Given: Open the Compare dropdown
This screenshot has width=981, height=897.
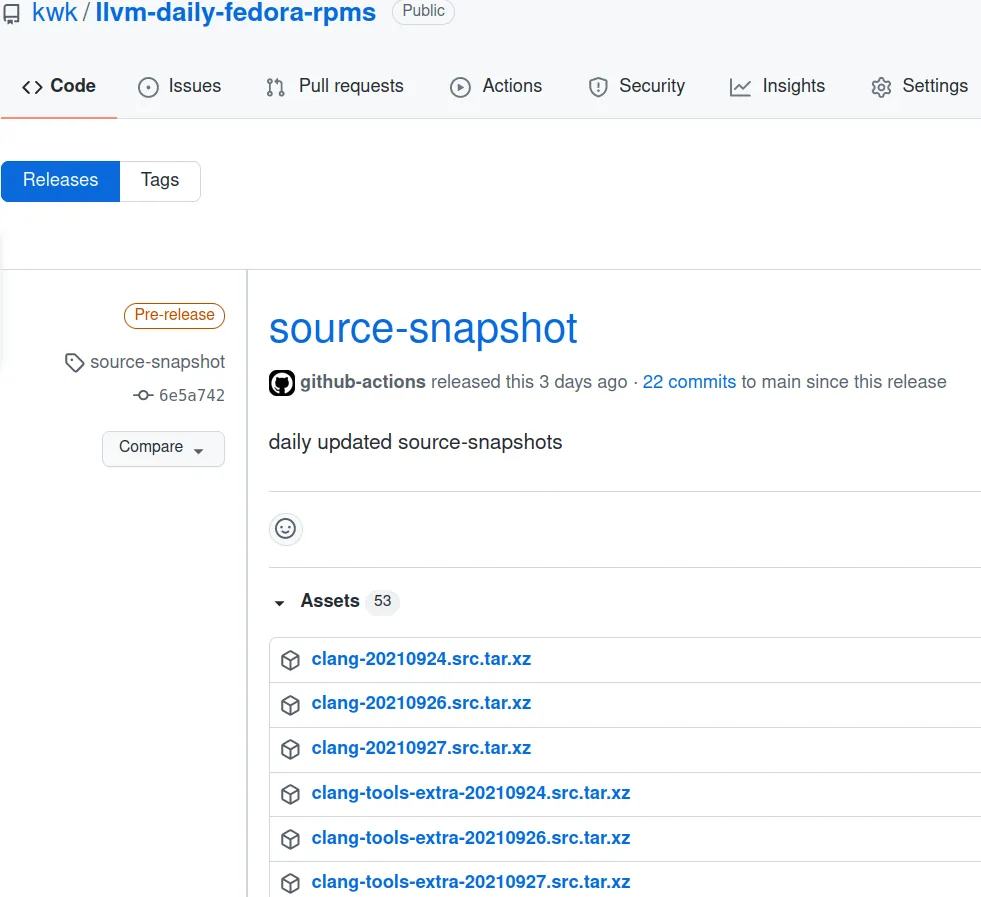Looking at the screenshot, I should click(x=163, y=448).
